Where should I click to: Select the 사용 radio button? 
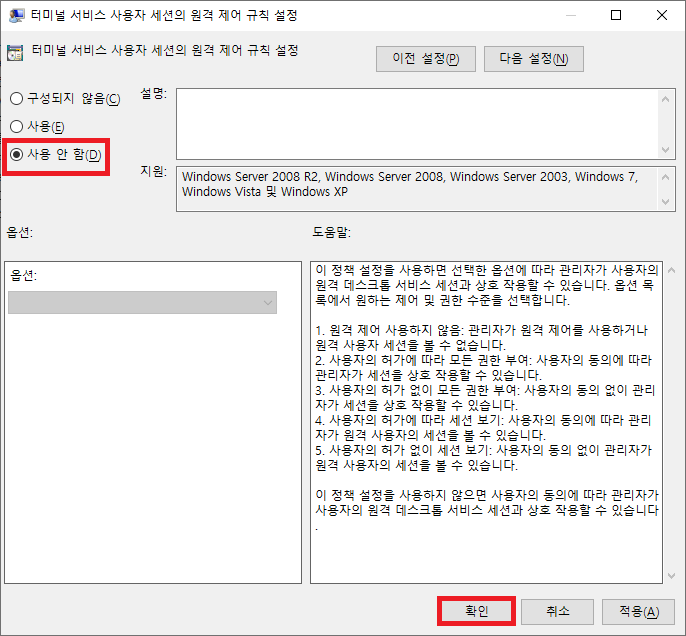tap(17, 126)
